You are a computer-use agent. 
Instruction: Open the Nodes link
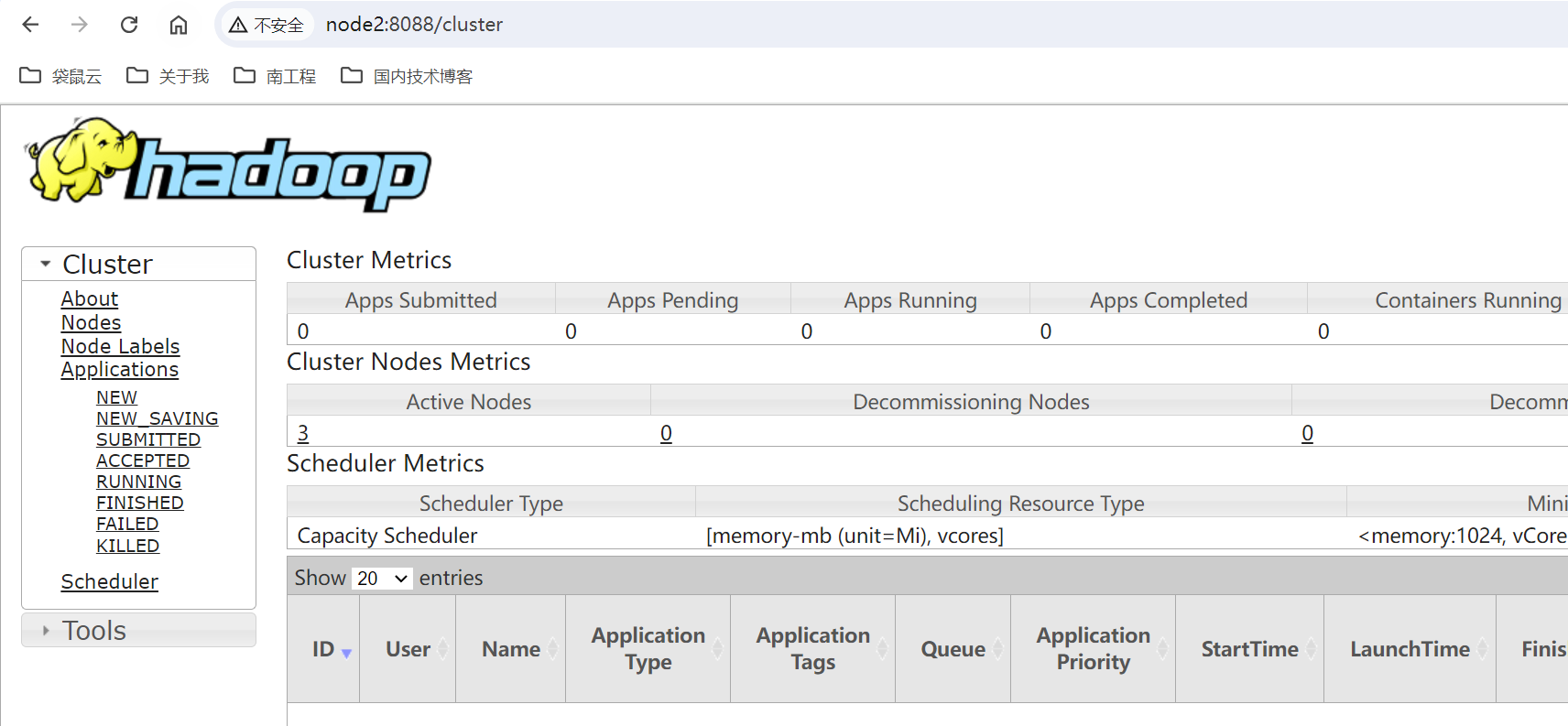point(91,322)
